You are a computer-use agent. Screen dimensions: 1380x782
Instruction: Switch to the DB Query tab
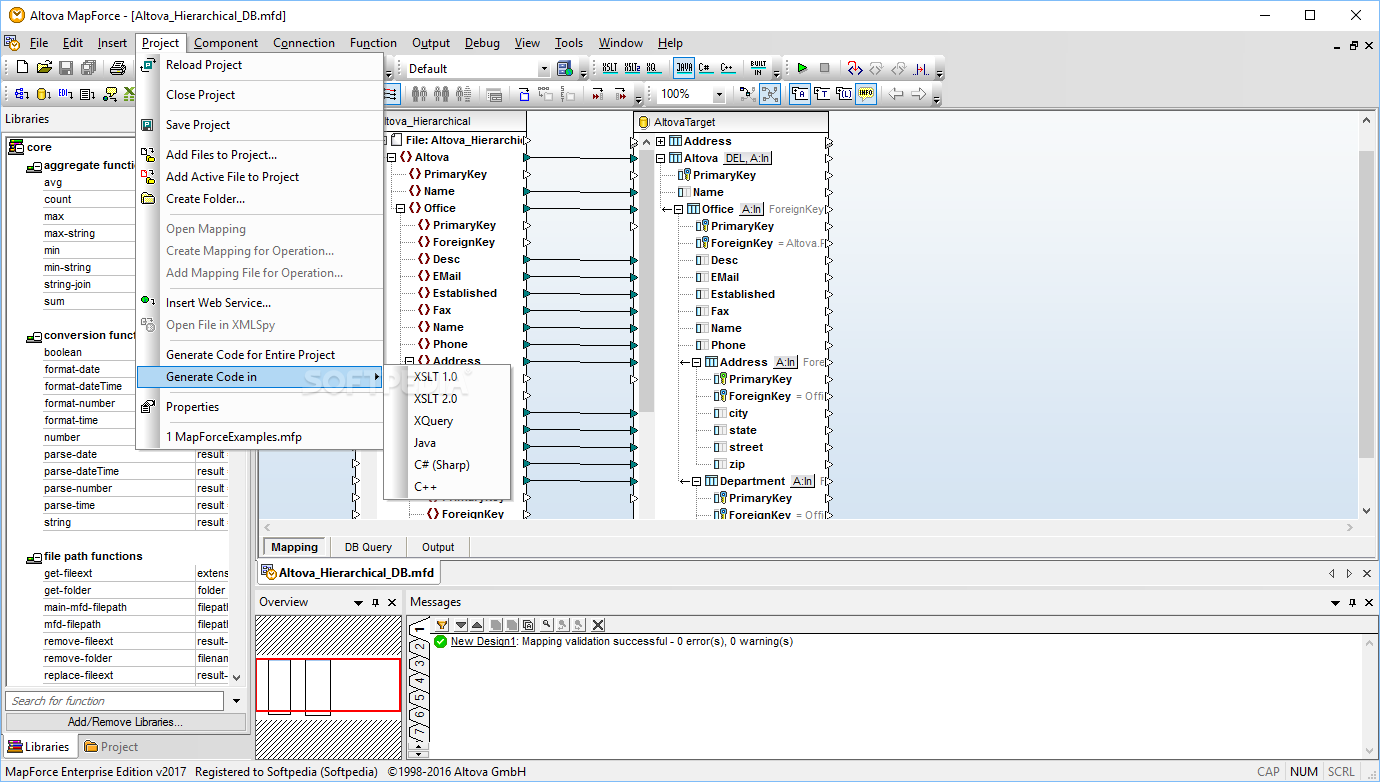(368, 547)
